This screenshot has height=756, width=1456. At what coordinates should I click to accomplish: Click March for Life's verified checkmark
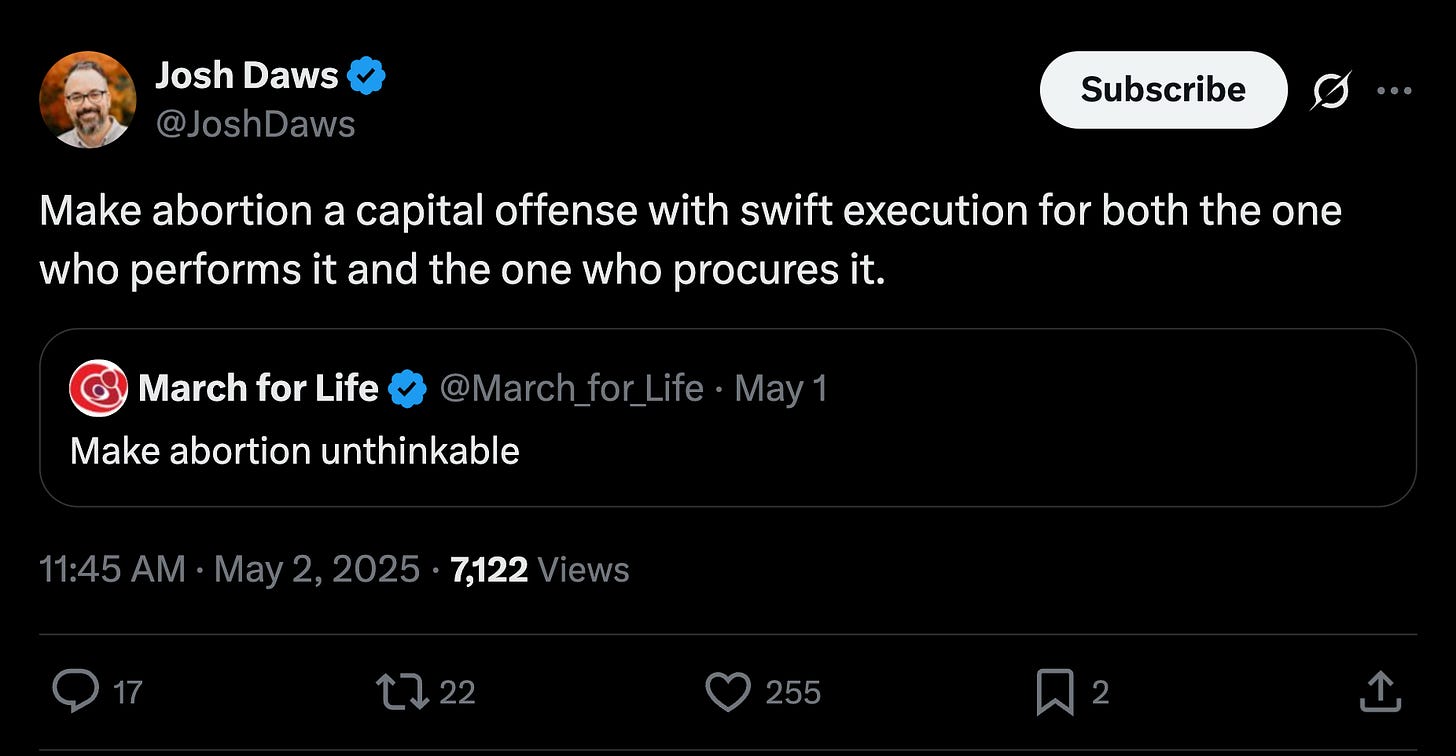pyautogui.click(x=408, y=389)
